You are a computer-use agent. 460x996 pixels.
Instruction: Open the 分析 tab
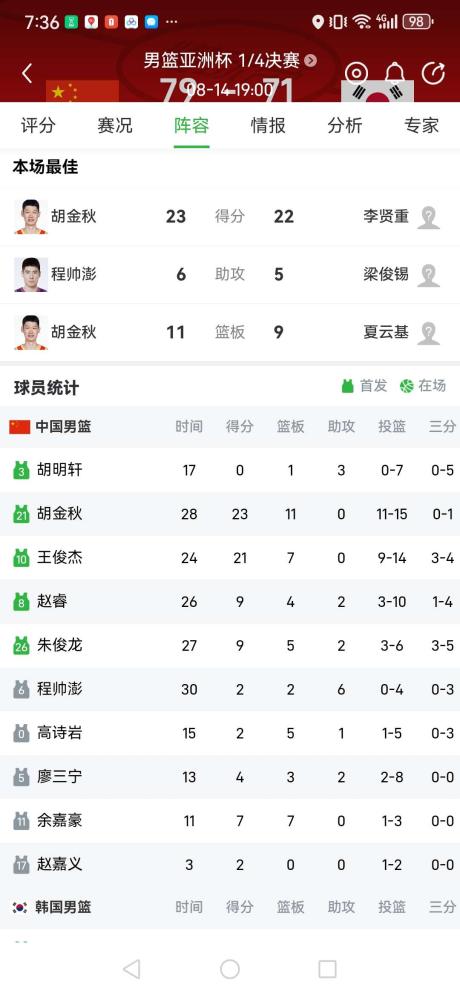point(345,125)
